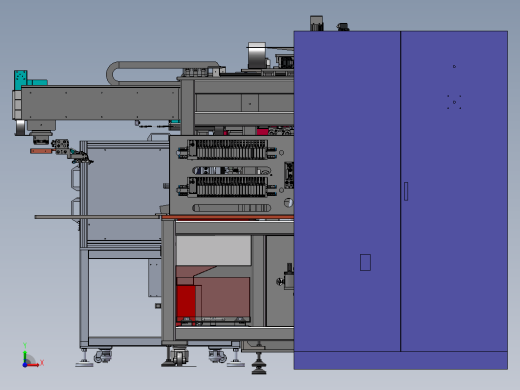This screenshot has width=520, height=390.
Task: Click the green Y axis of the orientation triad
Action: 25,356
